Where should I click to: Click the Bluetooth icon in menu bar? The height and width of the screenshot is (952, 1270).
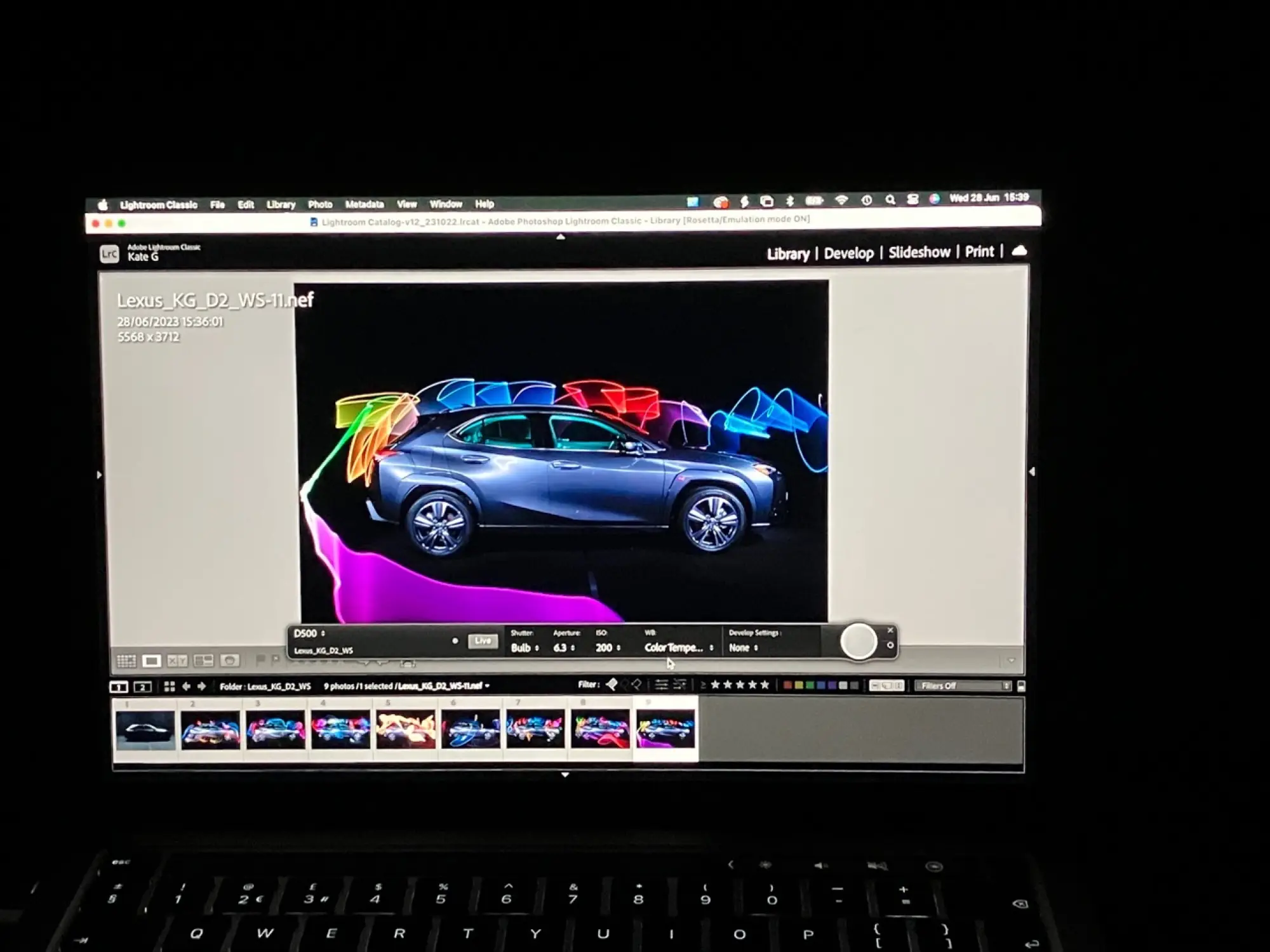tap(790, 201)
